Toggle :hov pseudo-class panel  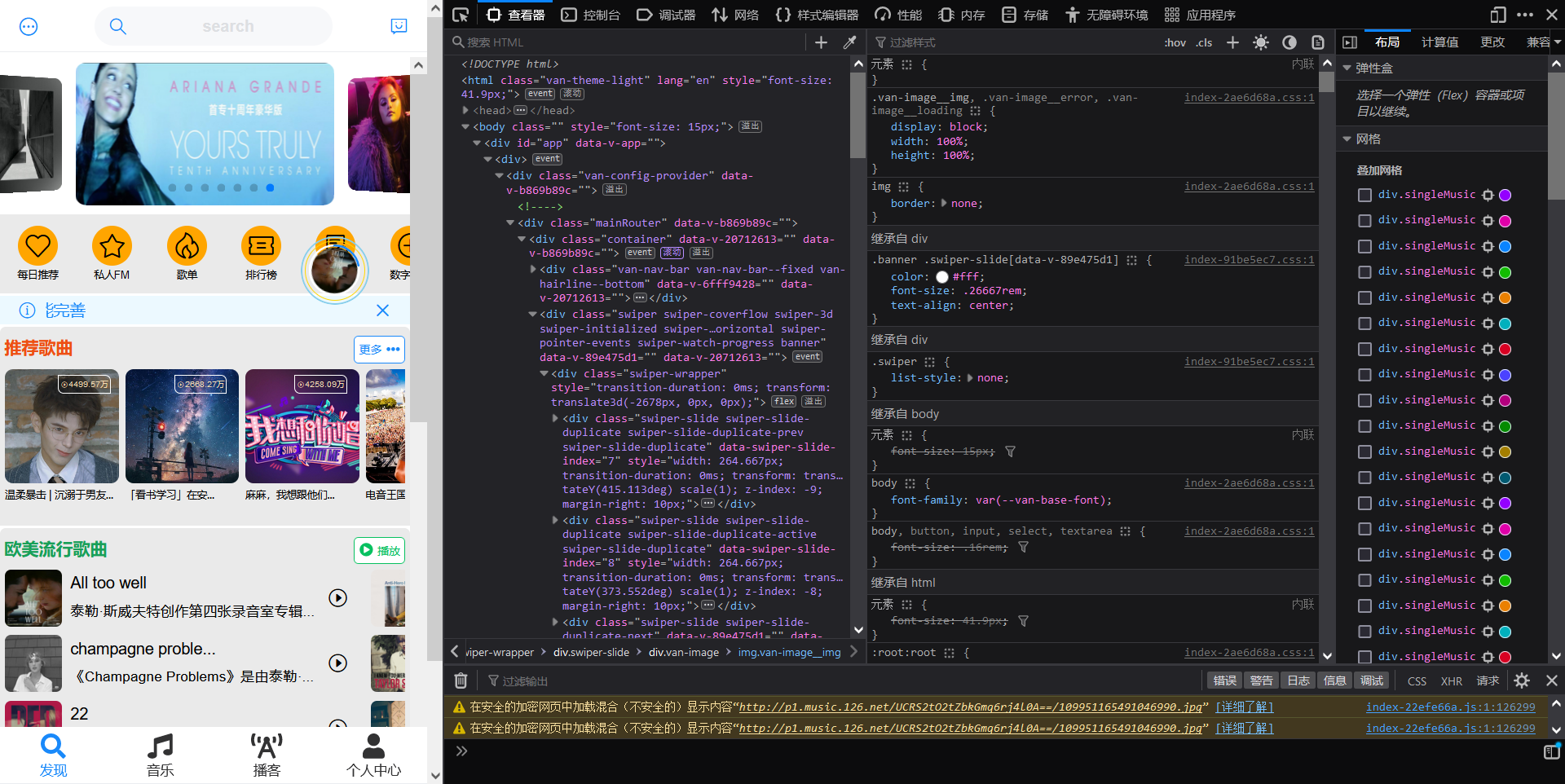(x=1175, y=42)
